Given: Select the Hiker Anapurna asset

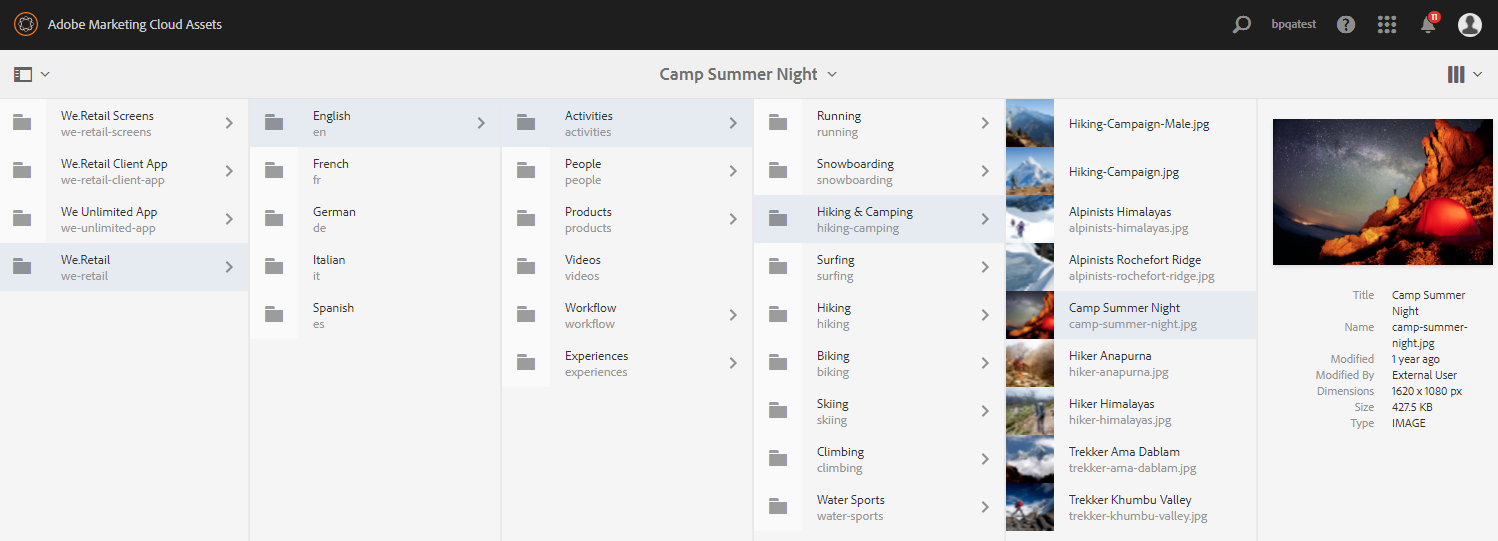Looking at the screenshot, I should pos(1110,363).
